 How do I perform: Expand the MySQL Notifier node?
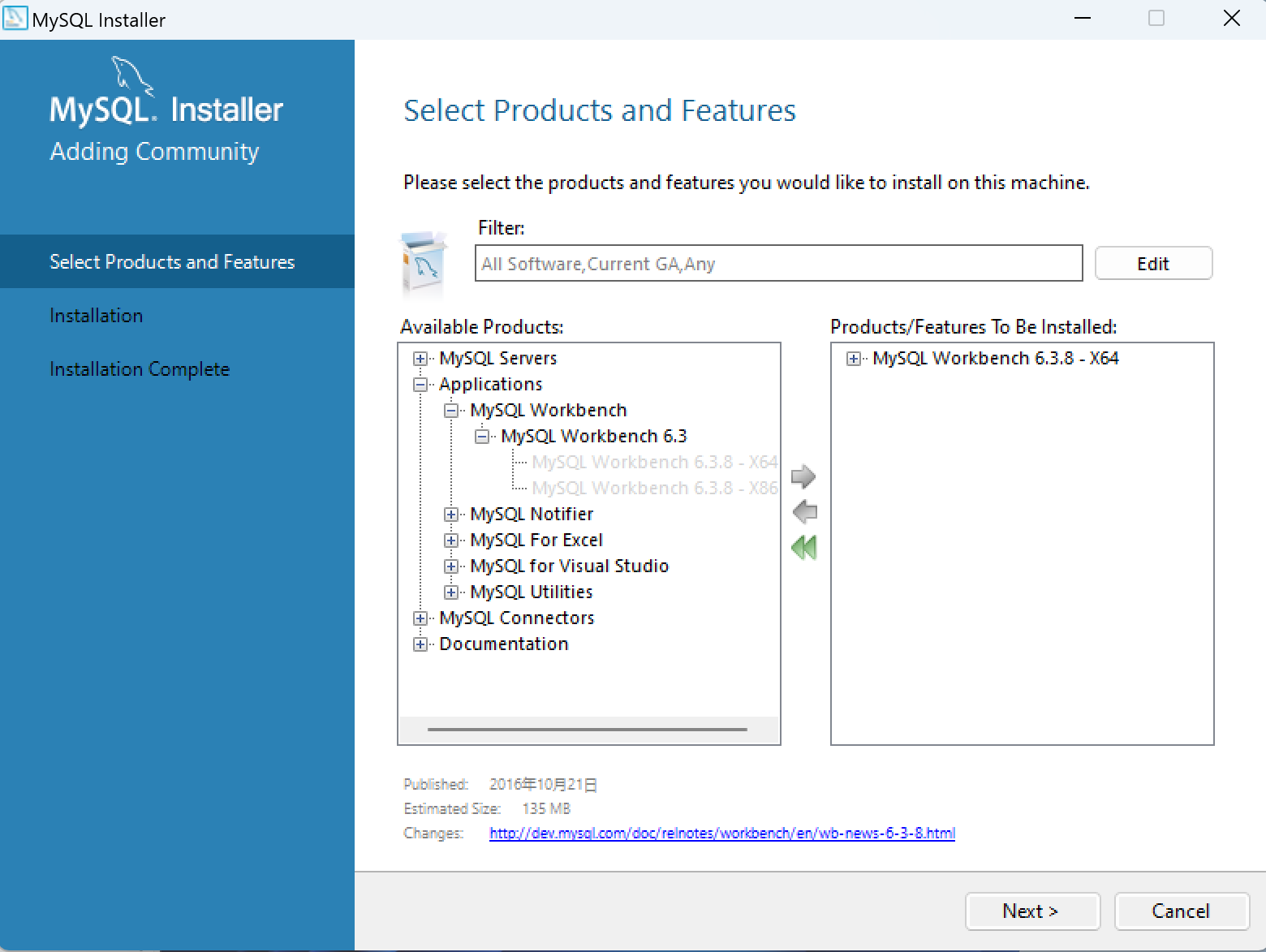(x=451, y=514)
